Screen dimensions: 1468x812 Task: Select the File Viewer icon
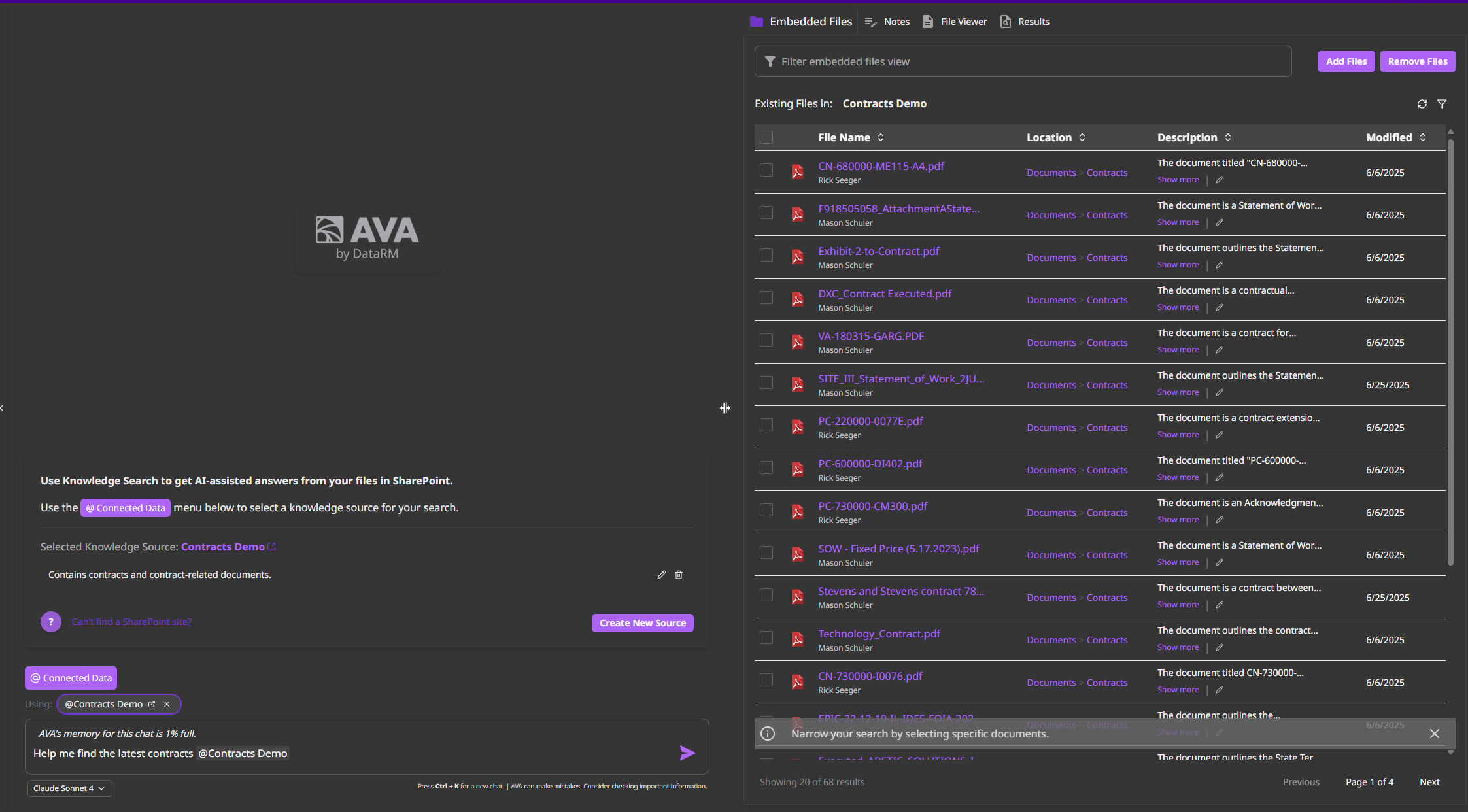(x=927, y=22)
